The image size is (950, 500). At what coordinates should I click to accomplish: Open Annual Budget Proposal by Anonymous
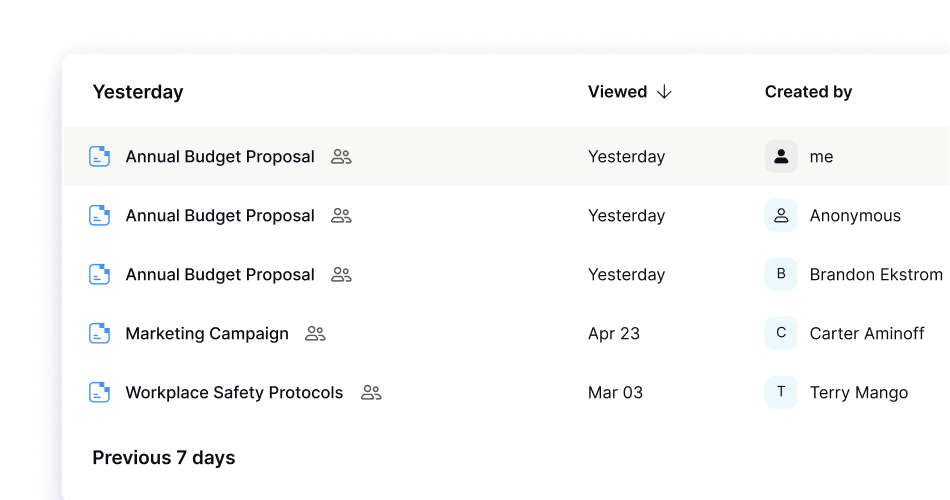220,216
